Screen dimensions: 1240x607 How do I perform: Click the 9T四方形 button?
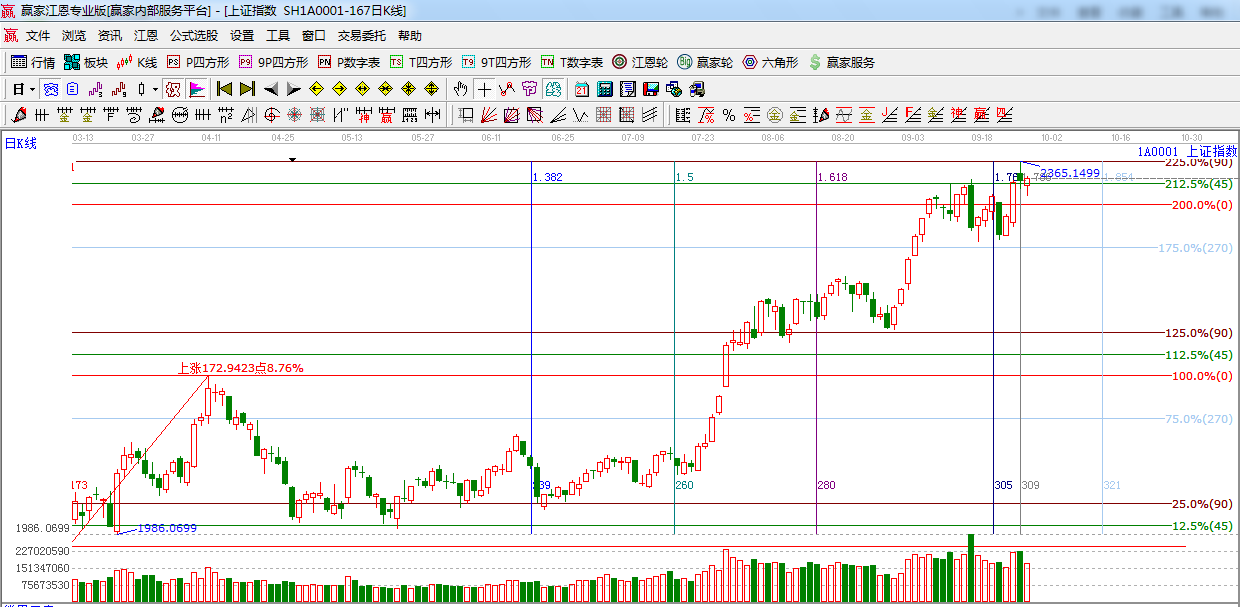pos(495,62)
